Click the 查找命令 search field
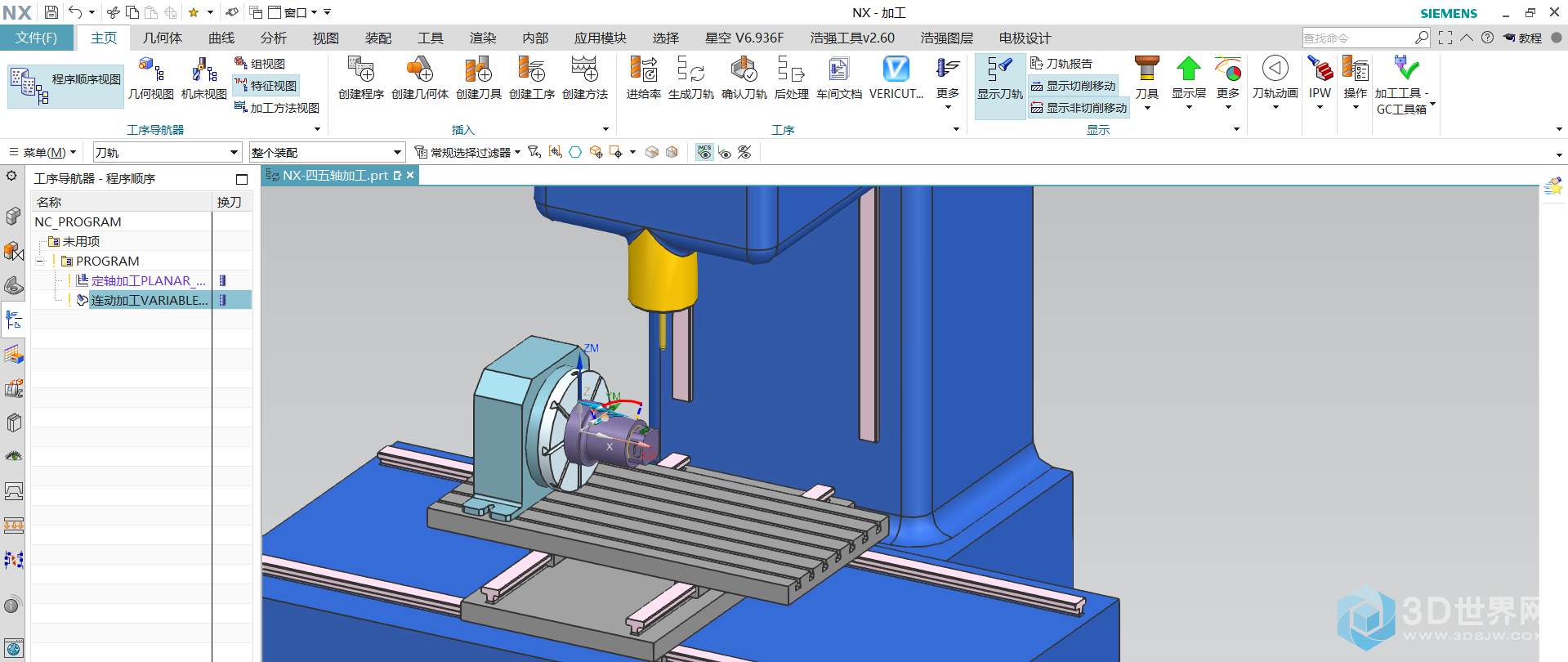1568x662 pixels. coord(1360,38)
